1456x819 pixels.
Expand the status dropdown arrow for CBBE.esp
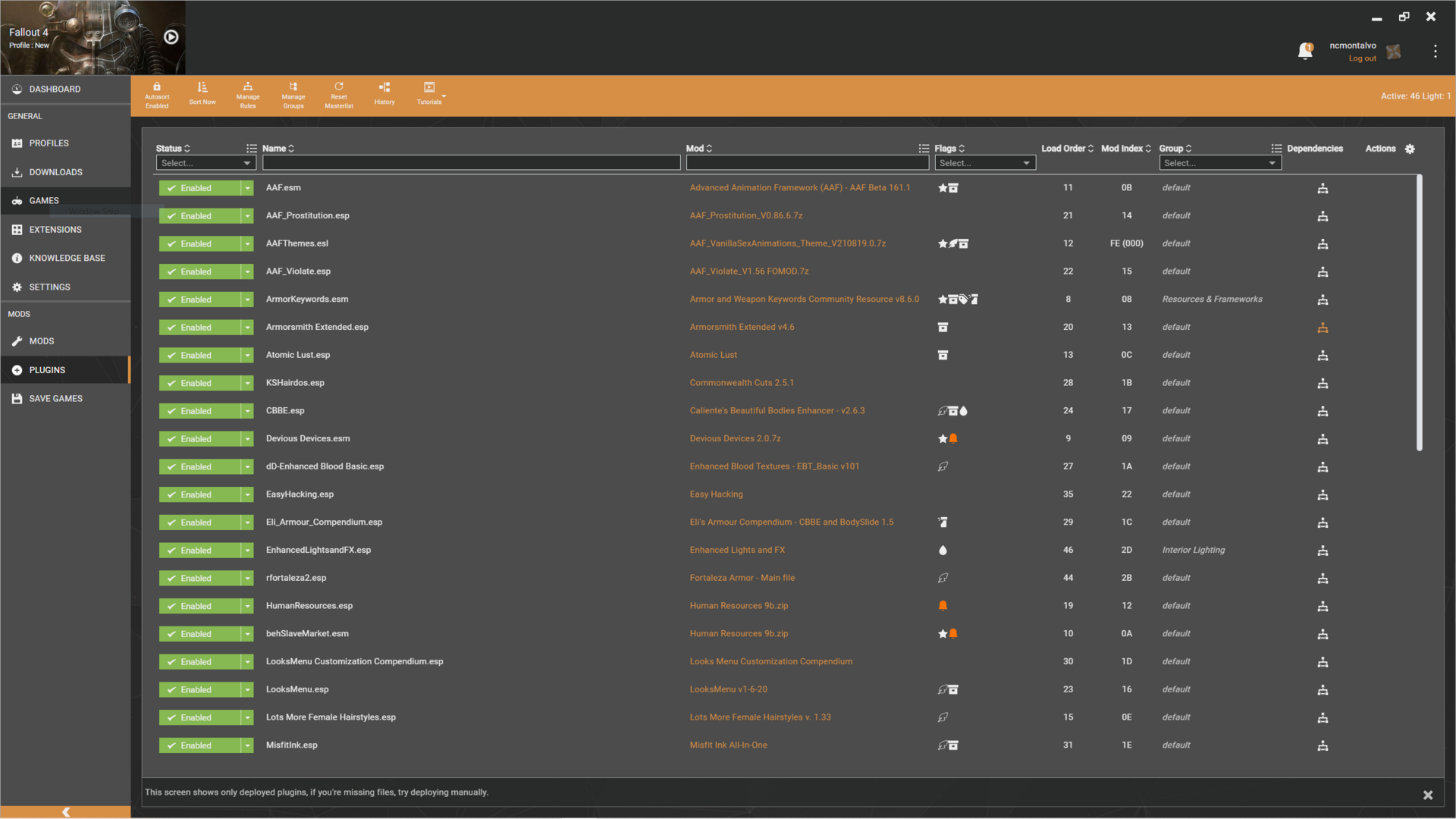247,411
